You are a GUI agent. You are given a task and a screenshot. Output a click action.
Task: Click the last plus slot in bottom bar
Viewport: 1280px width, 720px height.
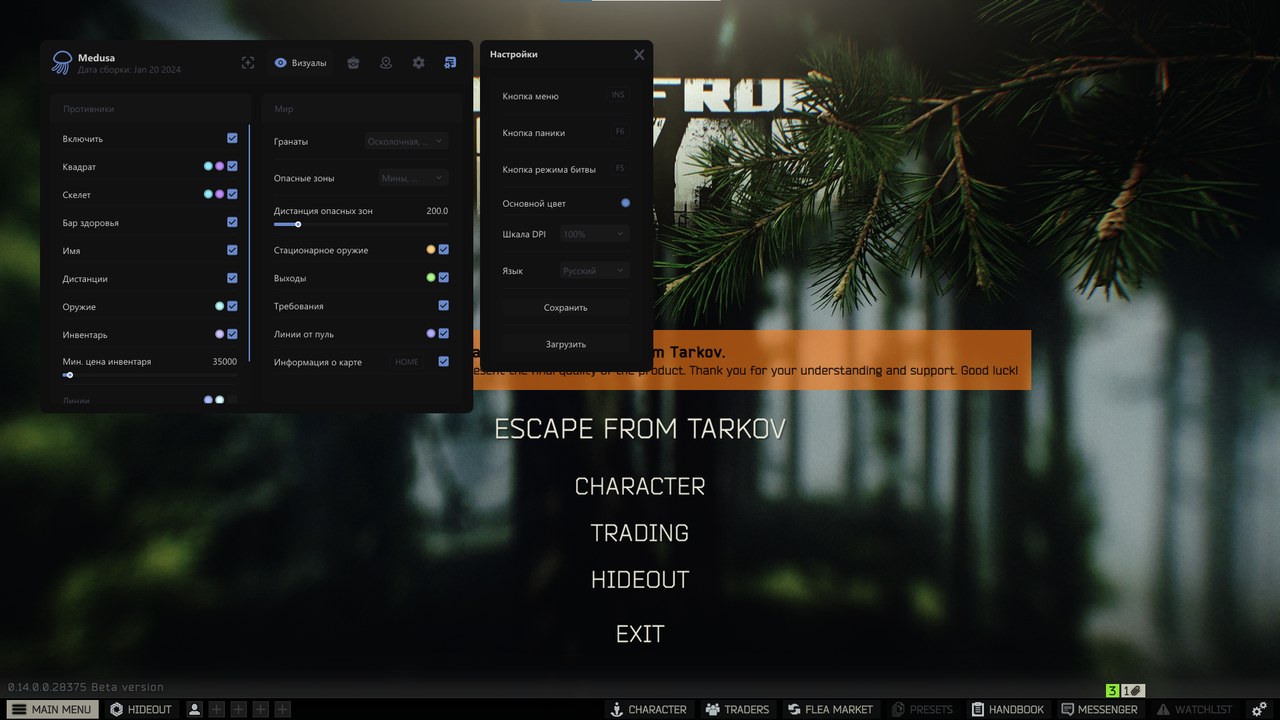coord(282,709)
